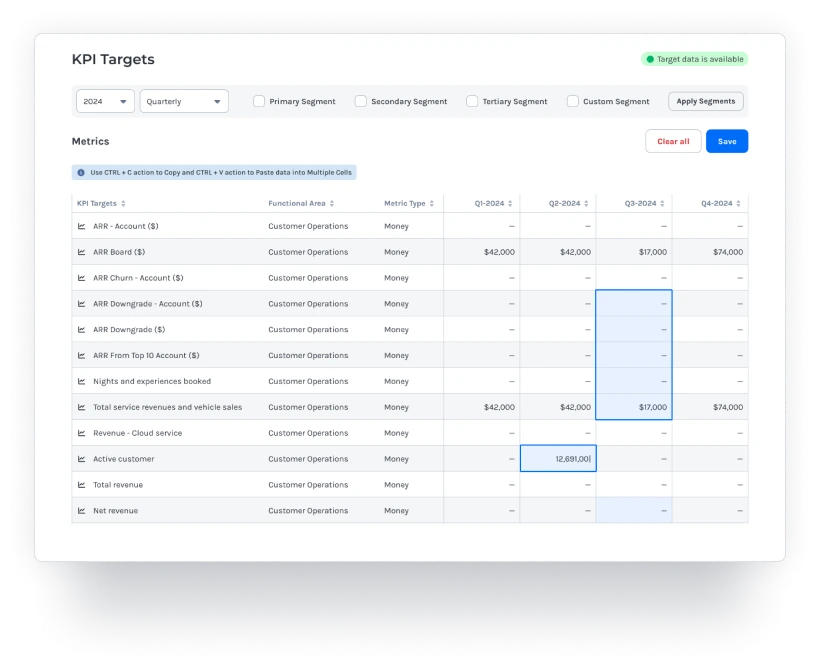Image resolution: width=820 pixels, height=670 pixels.
Task: Select the Q2-2024 column header
Action: click(565, 204)
